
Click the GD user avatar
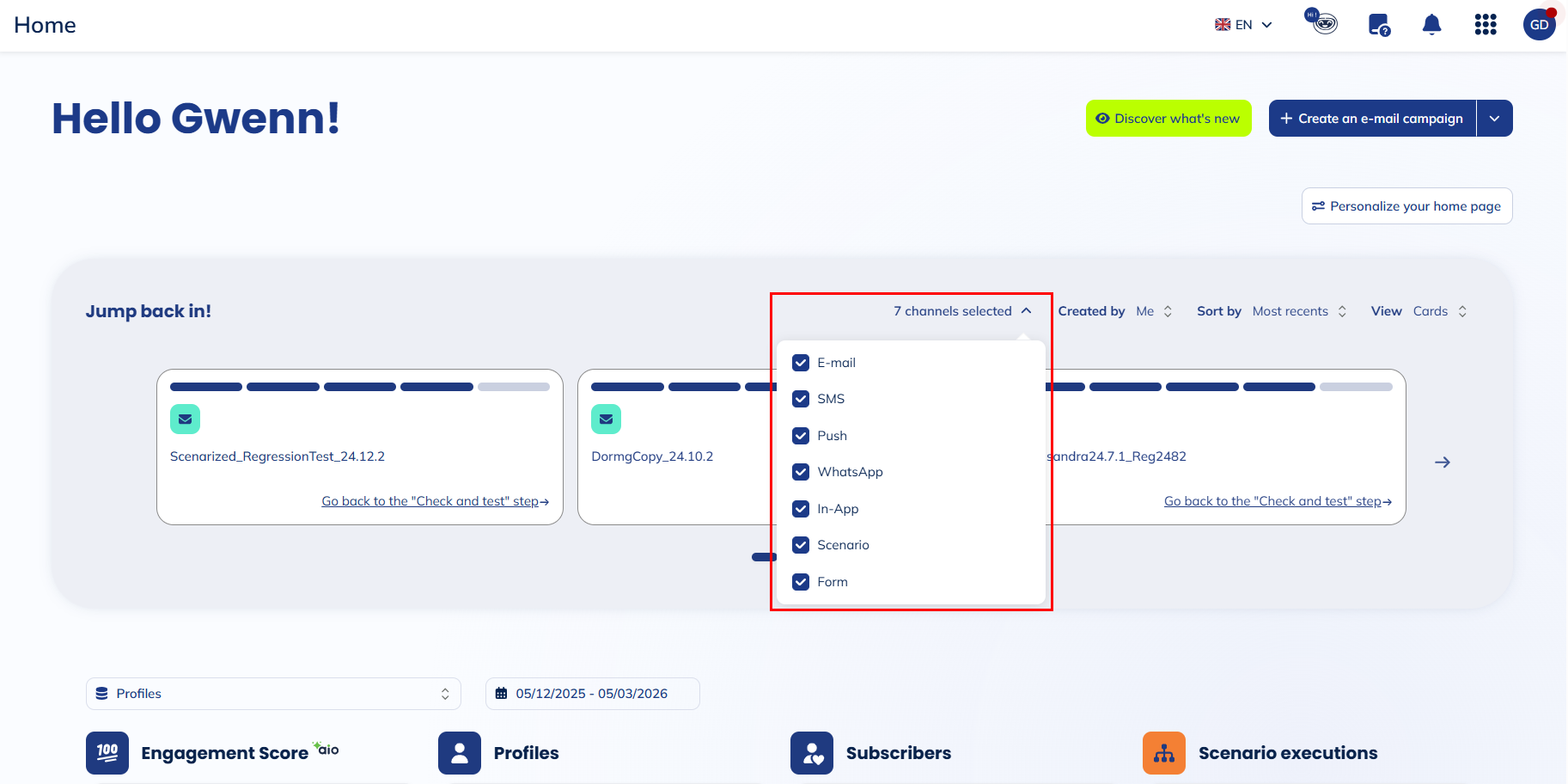pyautogui.click(x=1539, y=25)
